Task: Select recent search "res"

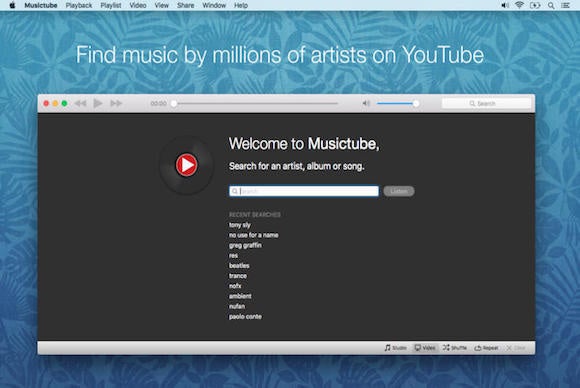Action: pos(233,256)
